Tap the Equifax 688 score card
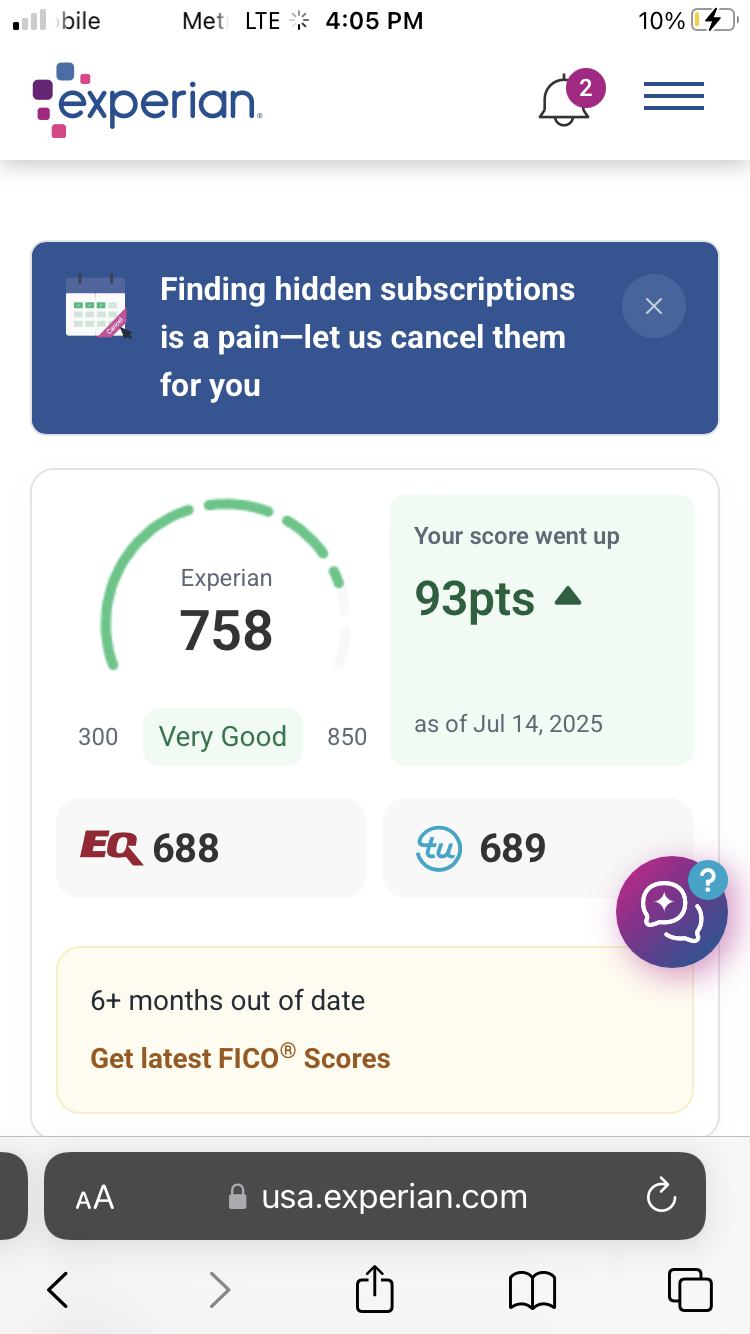This screenshot has height=1334, width=750. 211,848
